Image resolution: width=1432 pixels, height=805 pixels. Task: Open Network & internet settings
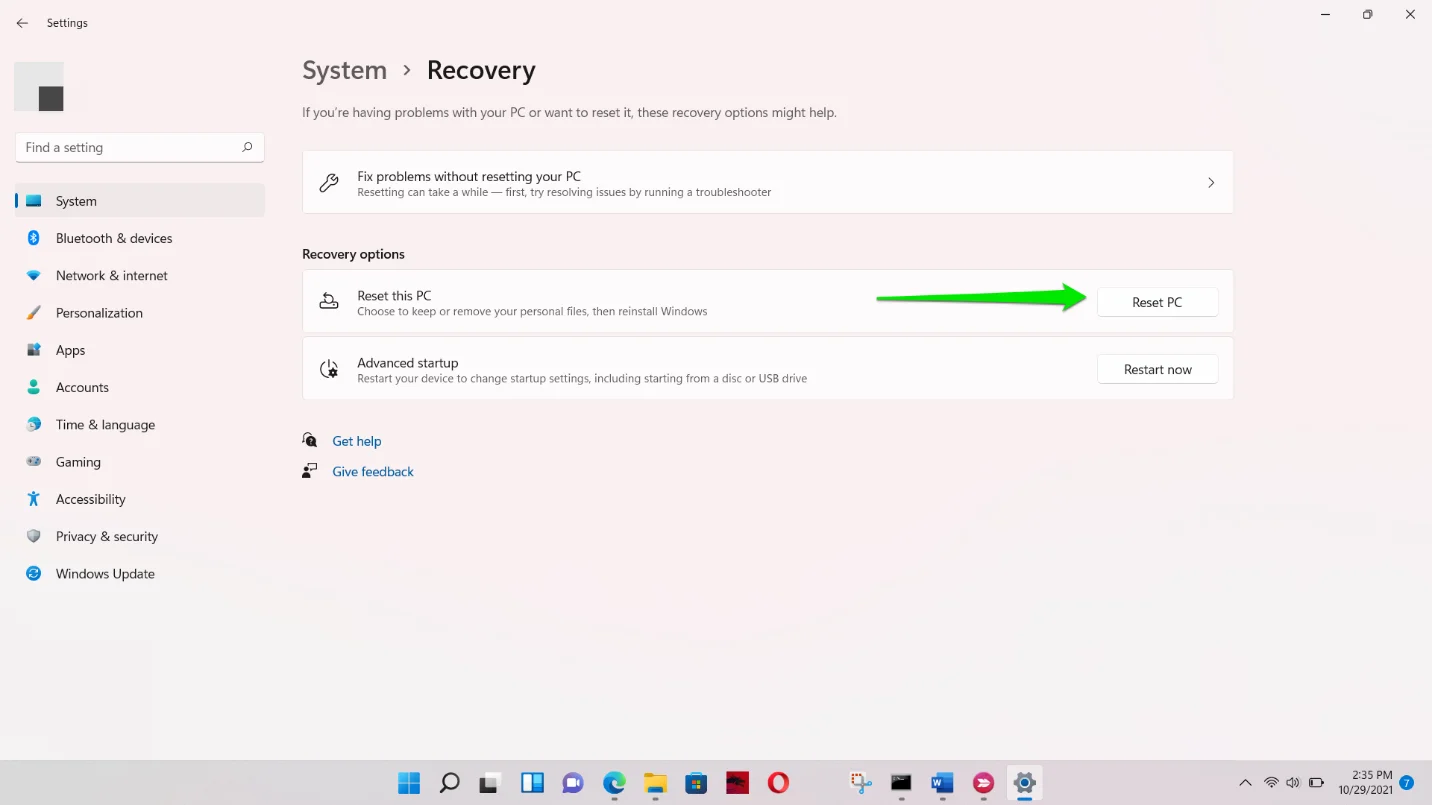click(140, 275)
